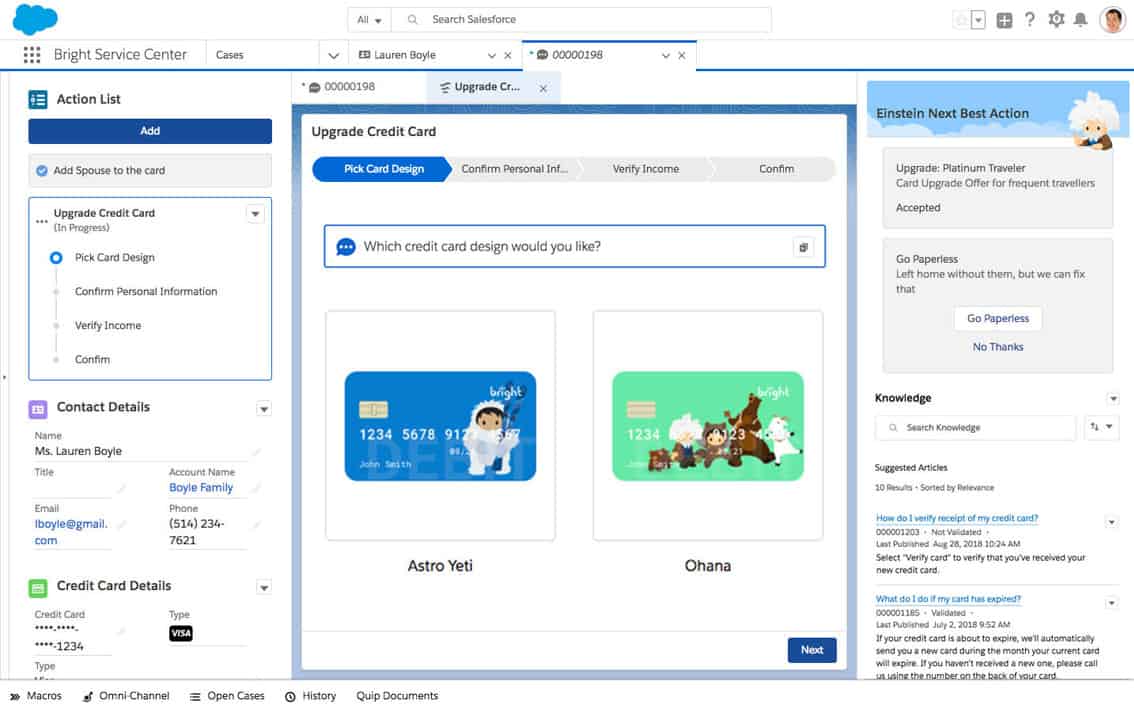
Task: Open the search scope All dropdown
Action: pyautogui.click(x=369, y=20)
